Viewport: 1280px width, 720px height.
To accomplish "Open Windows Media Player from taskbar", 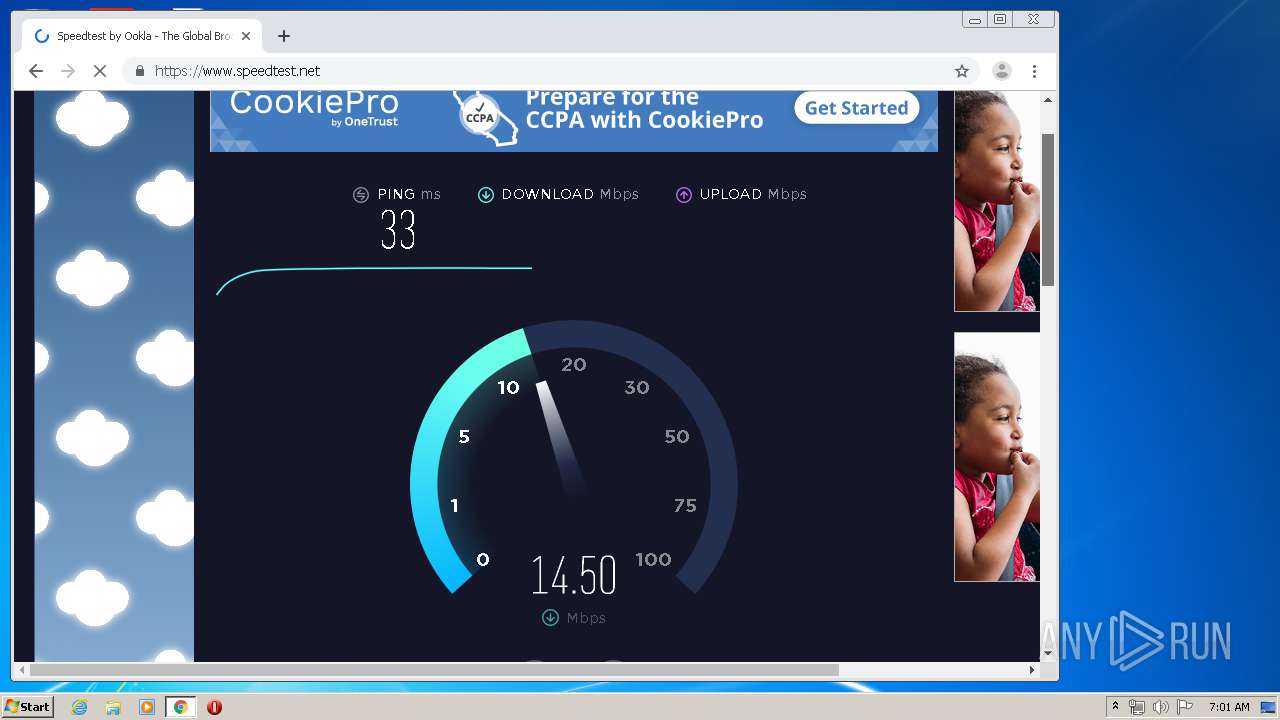I will [147, 707].
